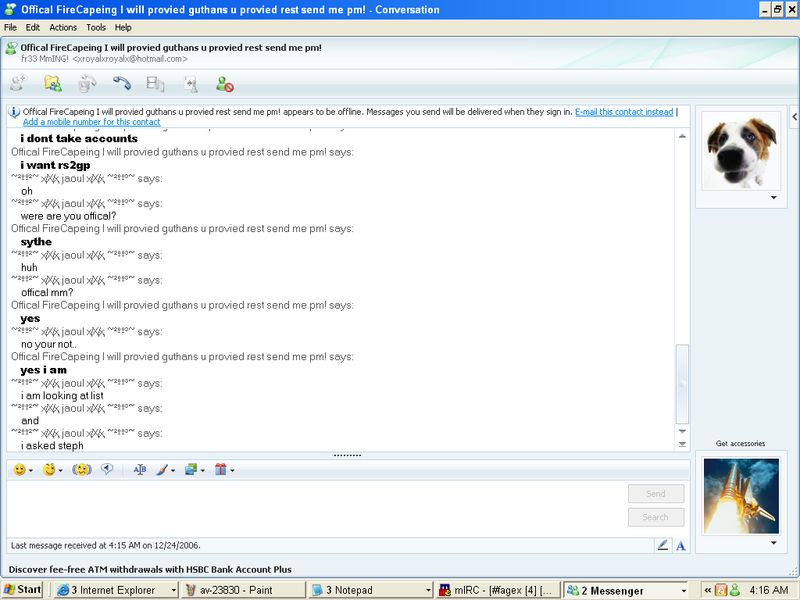800x600 pixels.
Task: Click 'Add a mobile number for this contact'
Action: (x=91, y=122)
